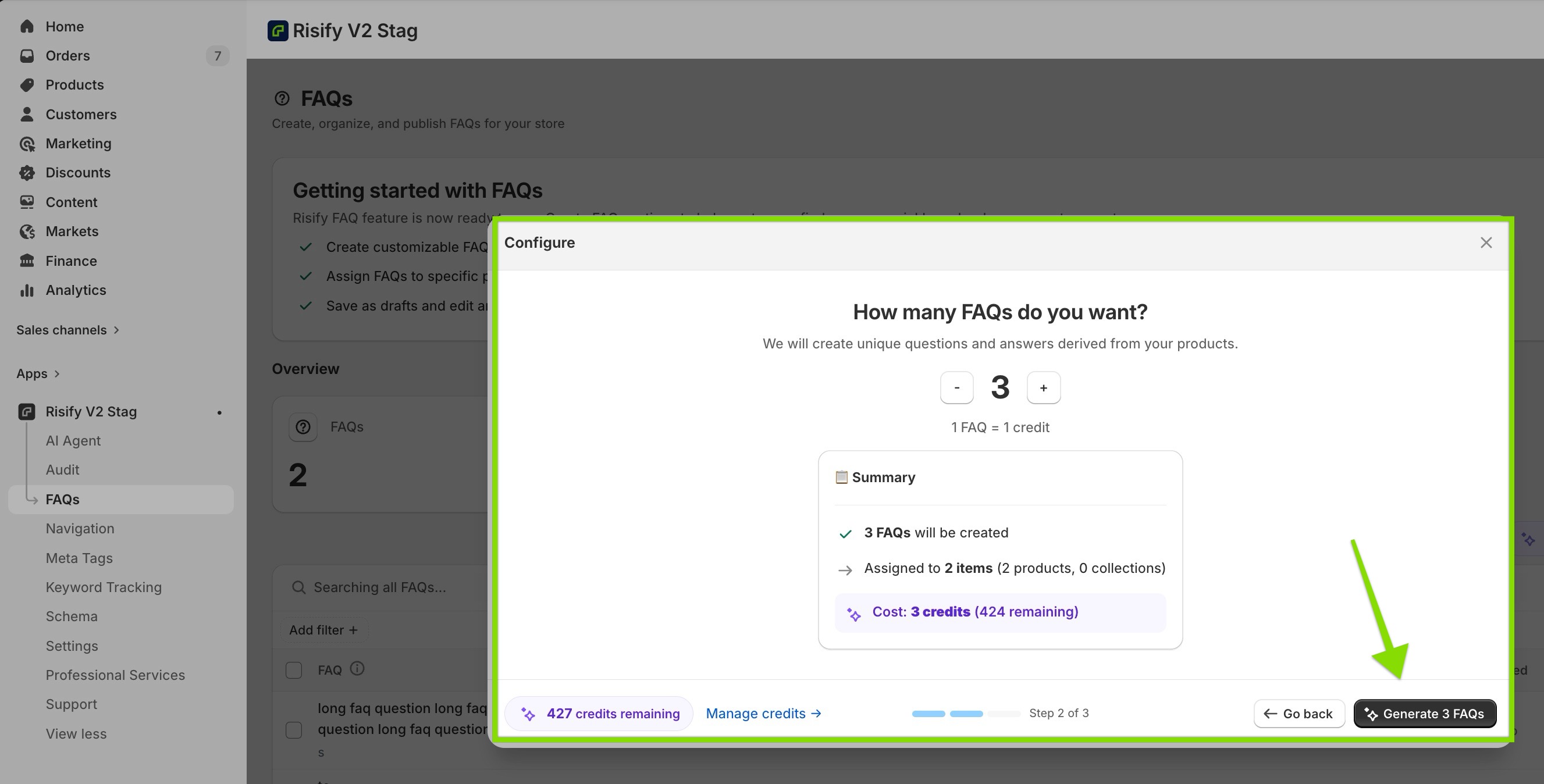Click the search magnifier icon in FAQ list
Screen dimensions: 1544x784
298,587
